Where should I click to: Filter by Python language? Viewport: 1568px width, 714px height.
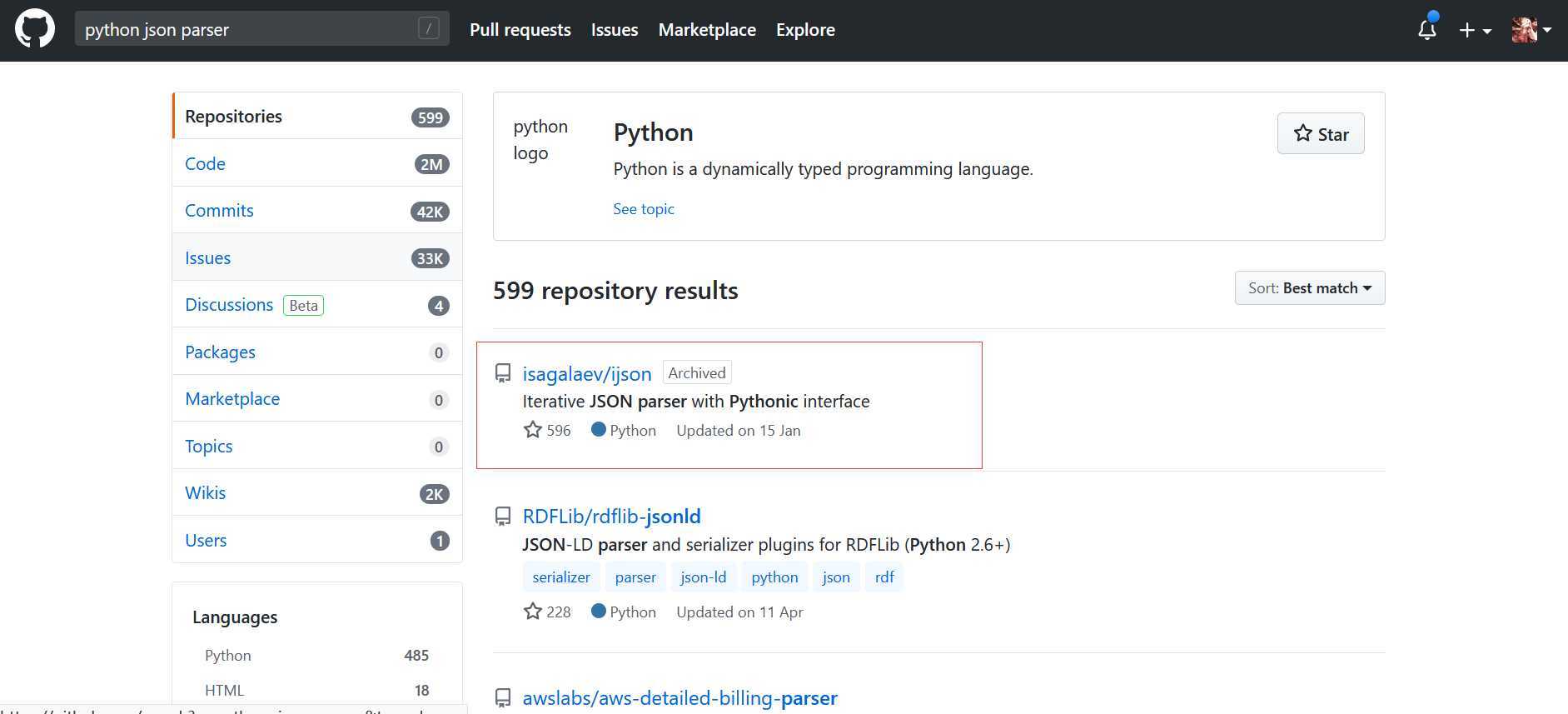click(316, 656)
